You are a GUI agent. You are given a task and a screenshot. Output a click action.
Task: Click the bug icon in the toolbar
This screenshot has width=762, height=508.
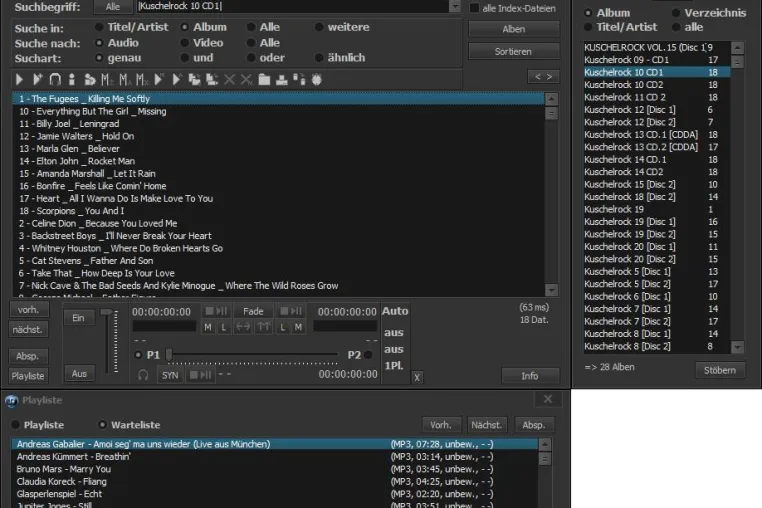point(317,79)
